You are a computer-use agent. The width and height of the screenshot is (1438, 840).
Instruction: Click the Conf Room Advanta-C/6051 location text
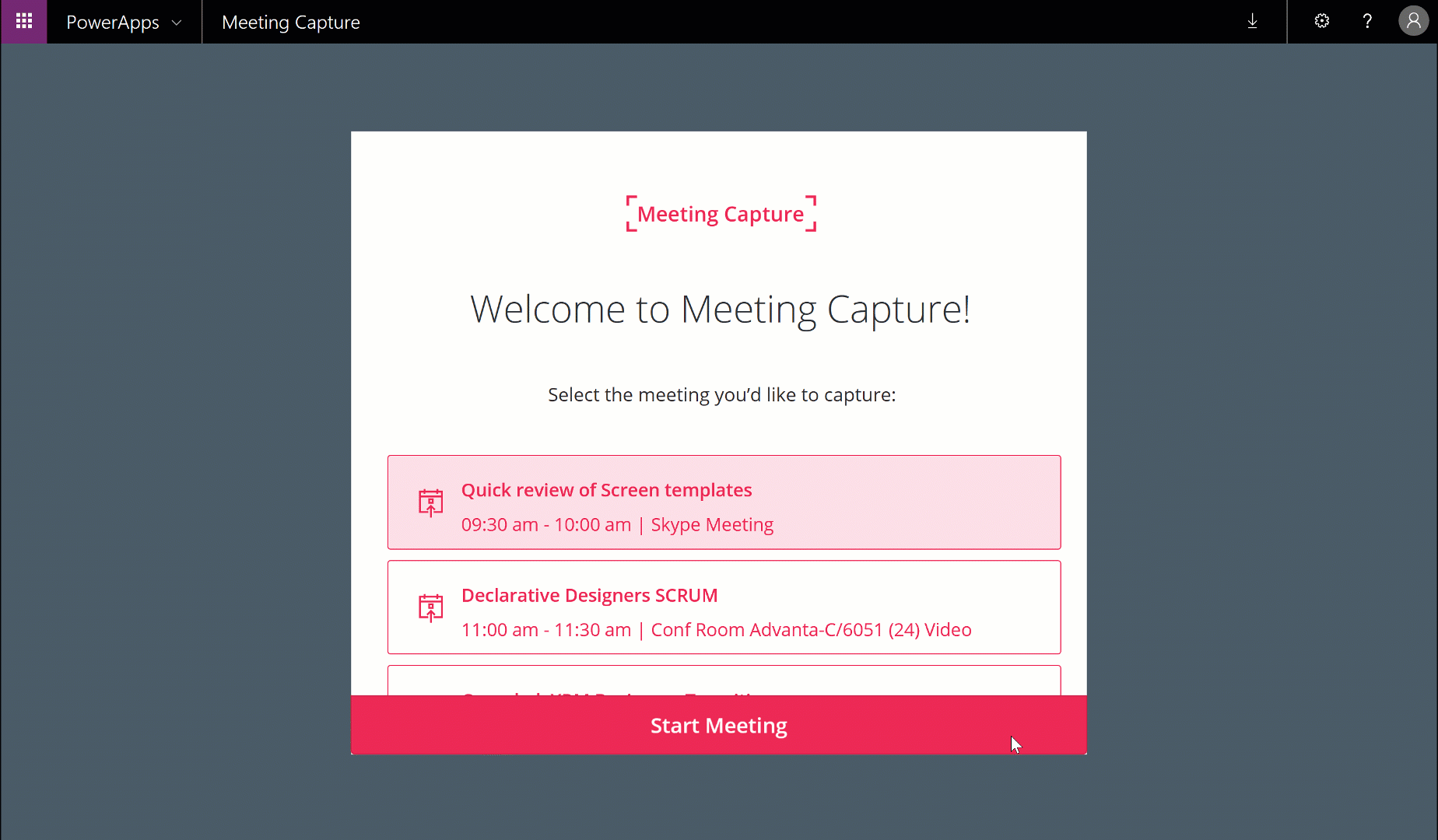[x=811, y=630]
